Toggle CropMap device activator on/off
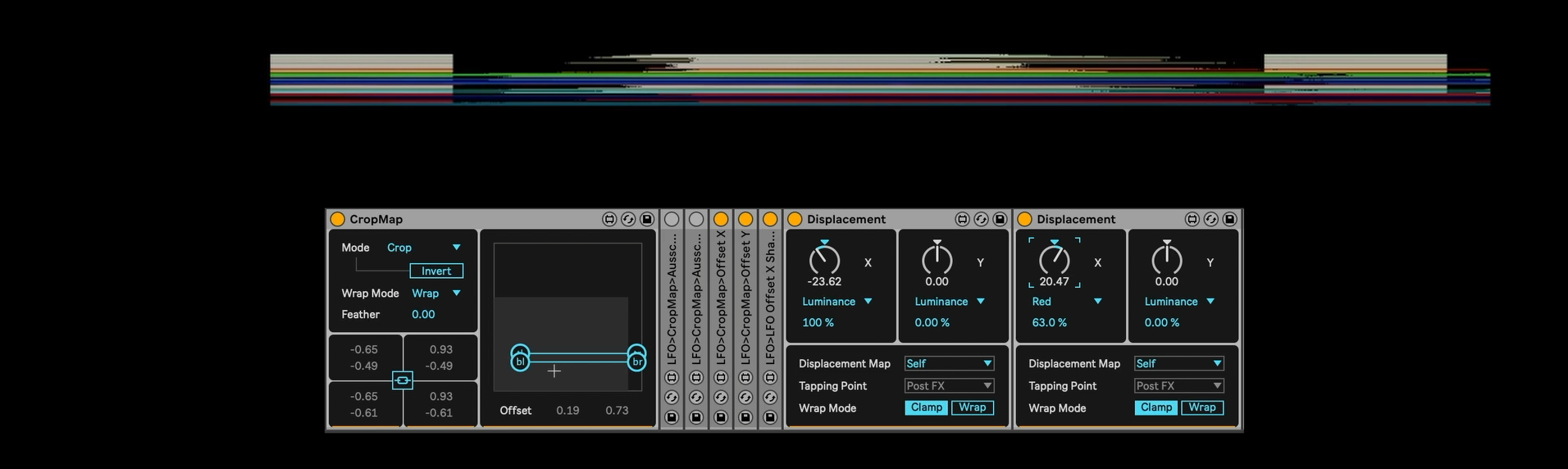 337,219
